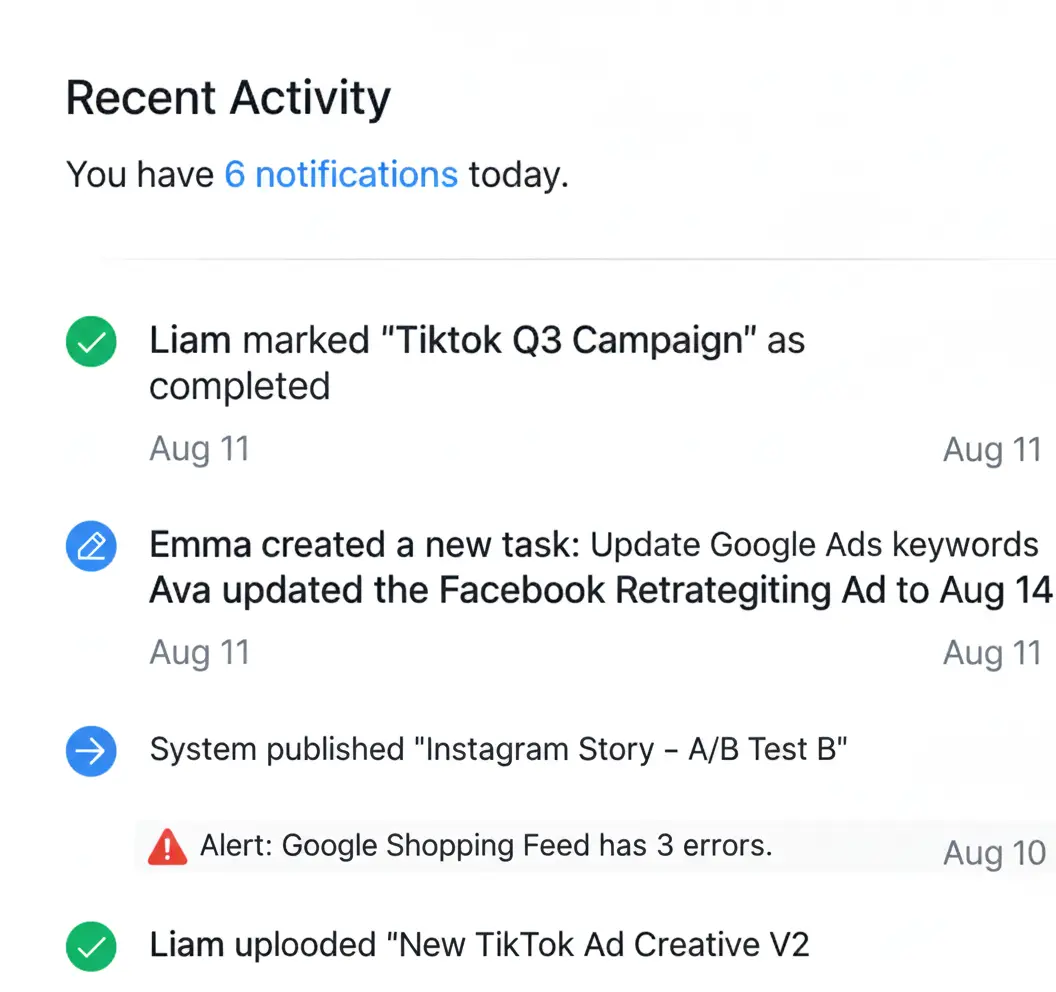
Task: Click the Recent Activity heading
Action: 228,99
